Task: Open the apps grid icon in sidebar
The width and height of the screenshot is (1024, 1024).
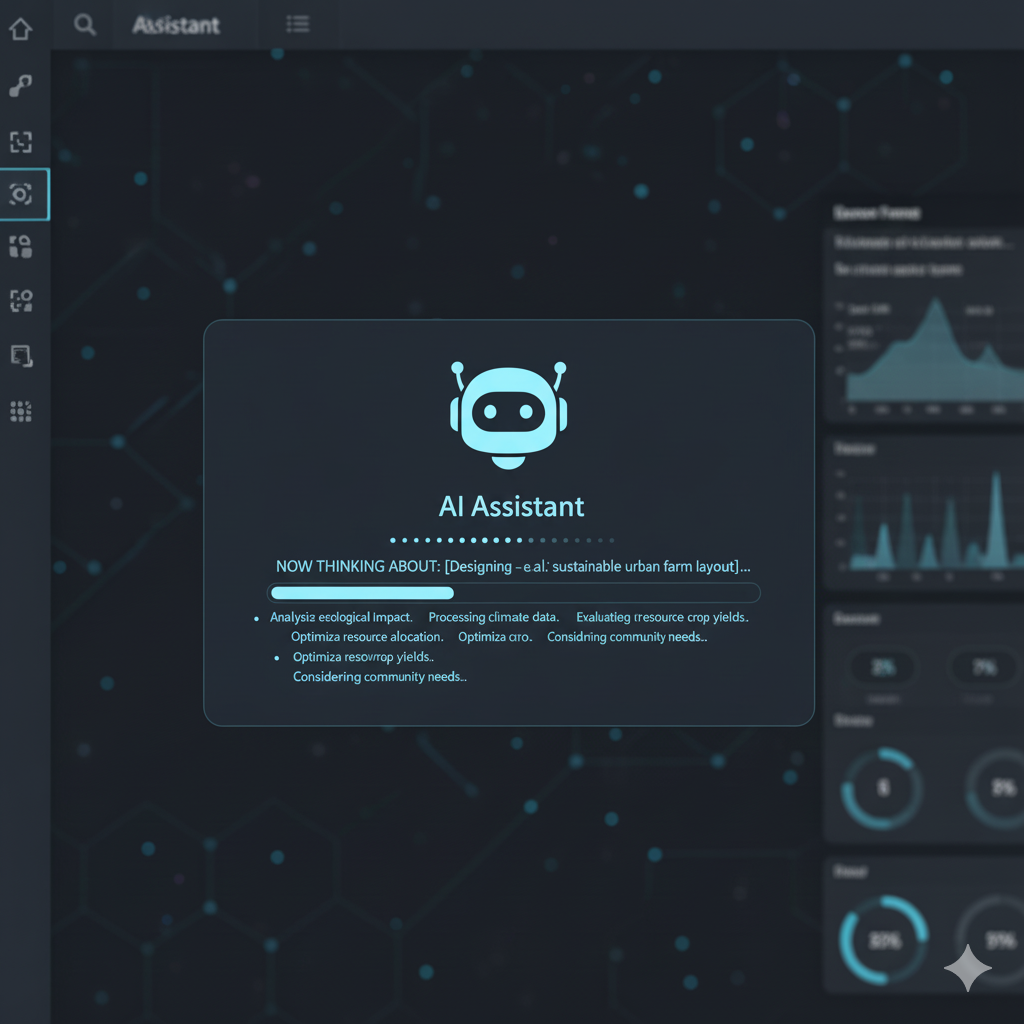Action: click(20, 410)
